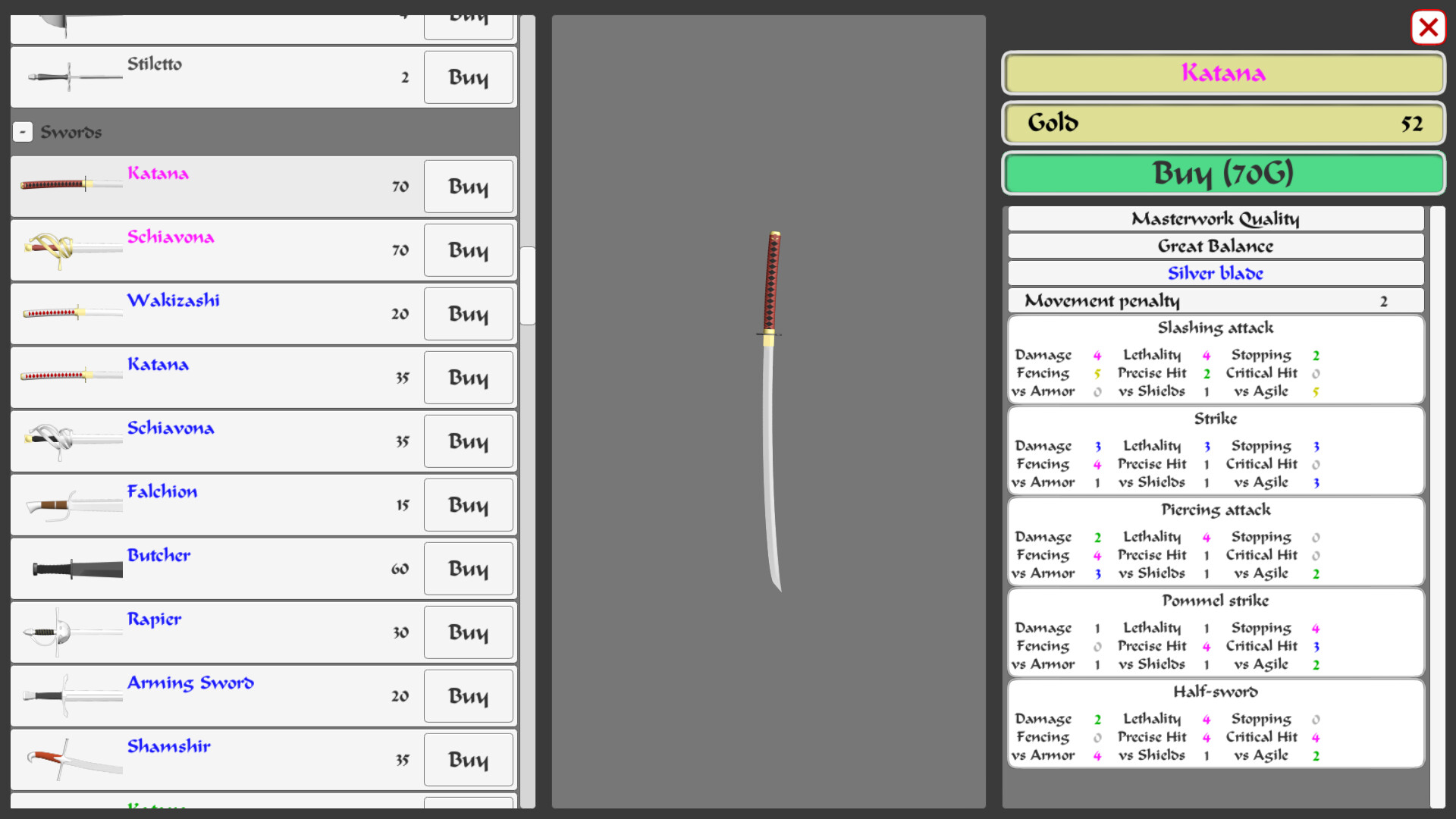Click the Silver blade trait label
This screenshot has width=1456, height=819.
pos(1215,274)
